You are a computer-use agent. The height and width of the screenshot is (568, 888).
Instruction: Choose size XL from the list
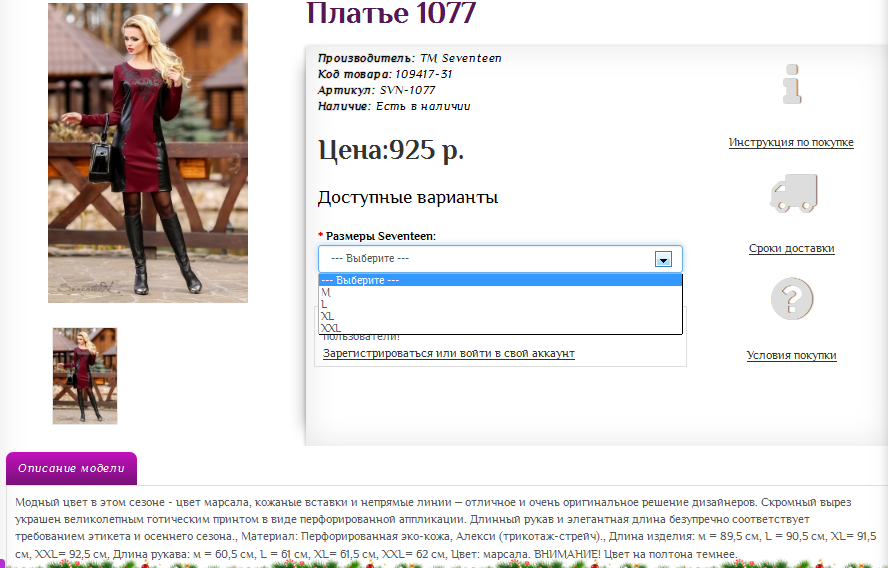[x=500, y=316]
